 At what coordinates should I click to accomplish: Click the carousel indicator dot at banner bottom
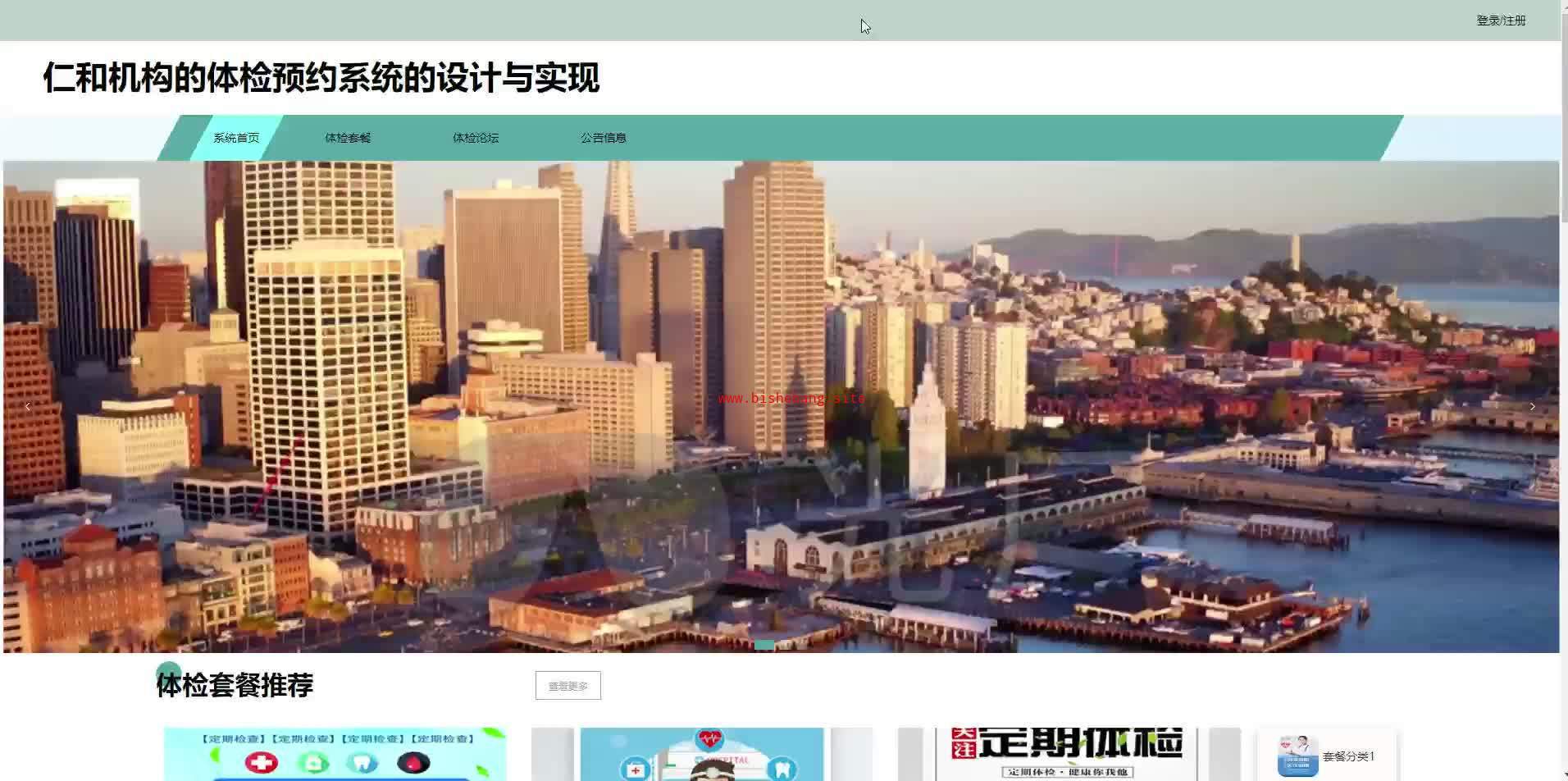763,645
